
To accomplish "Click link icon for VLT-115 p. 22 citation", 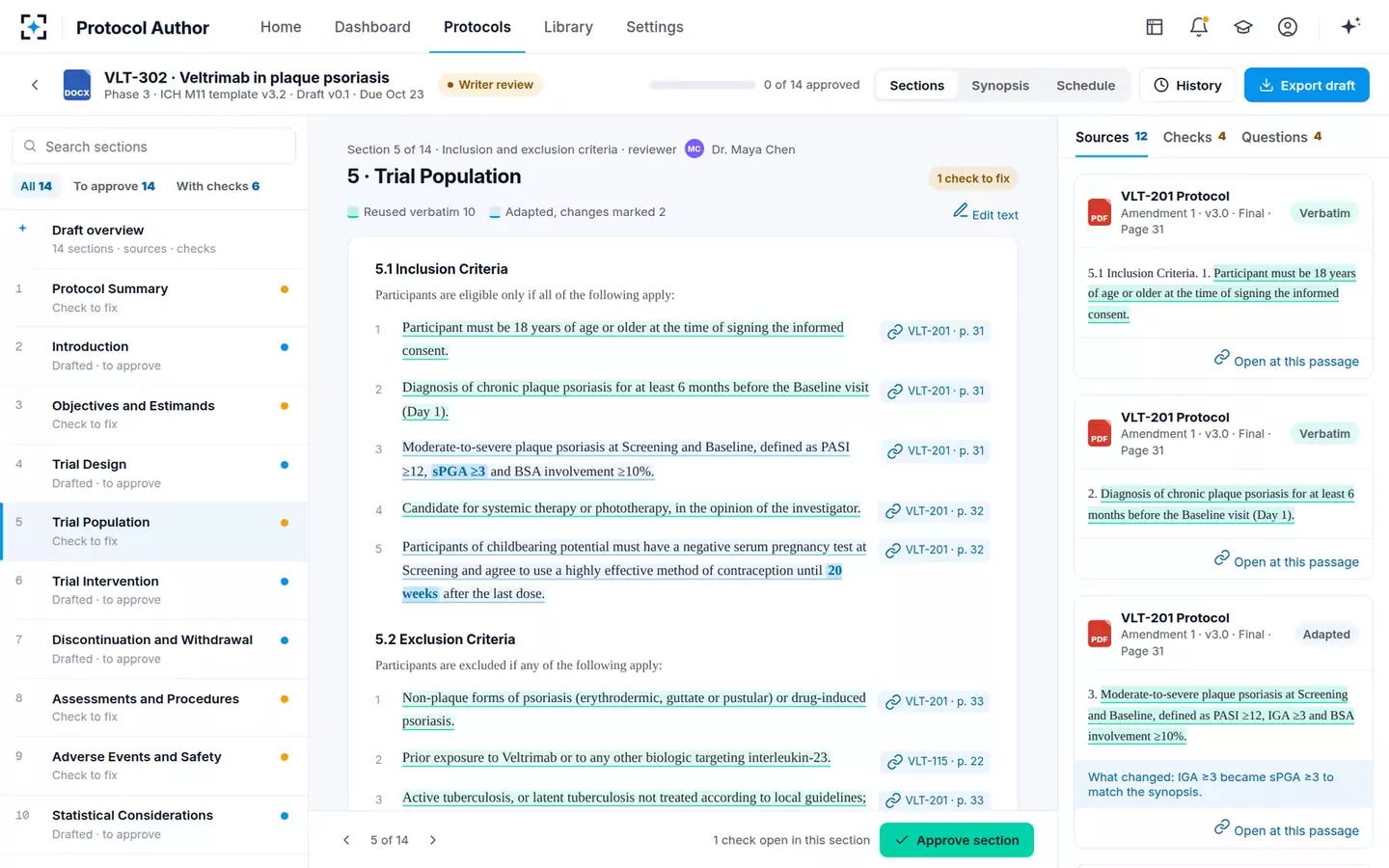I will pos(894,762).
